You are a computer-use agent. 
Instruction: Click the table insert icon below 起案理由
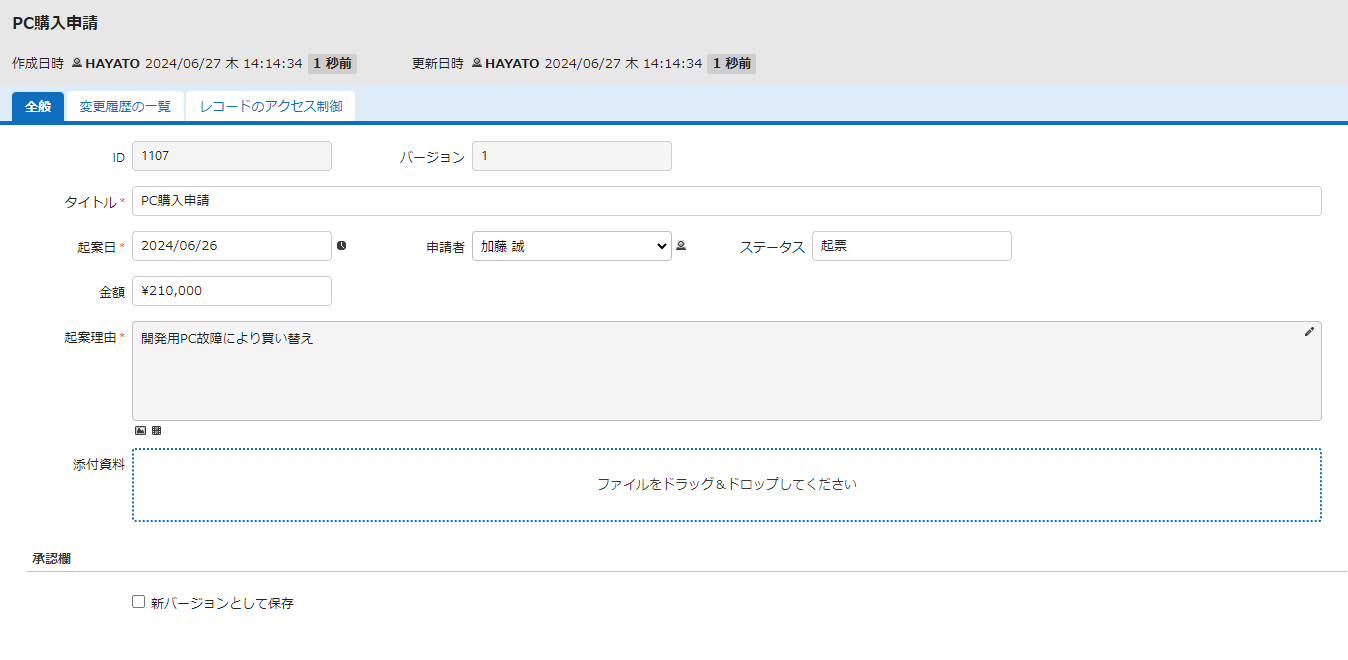tap(156, 431)
